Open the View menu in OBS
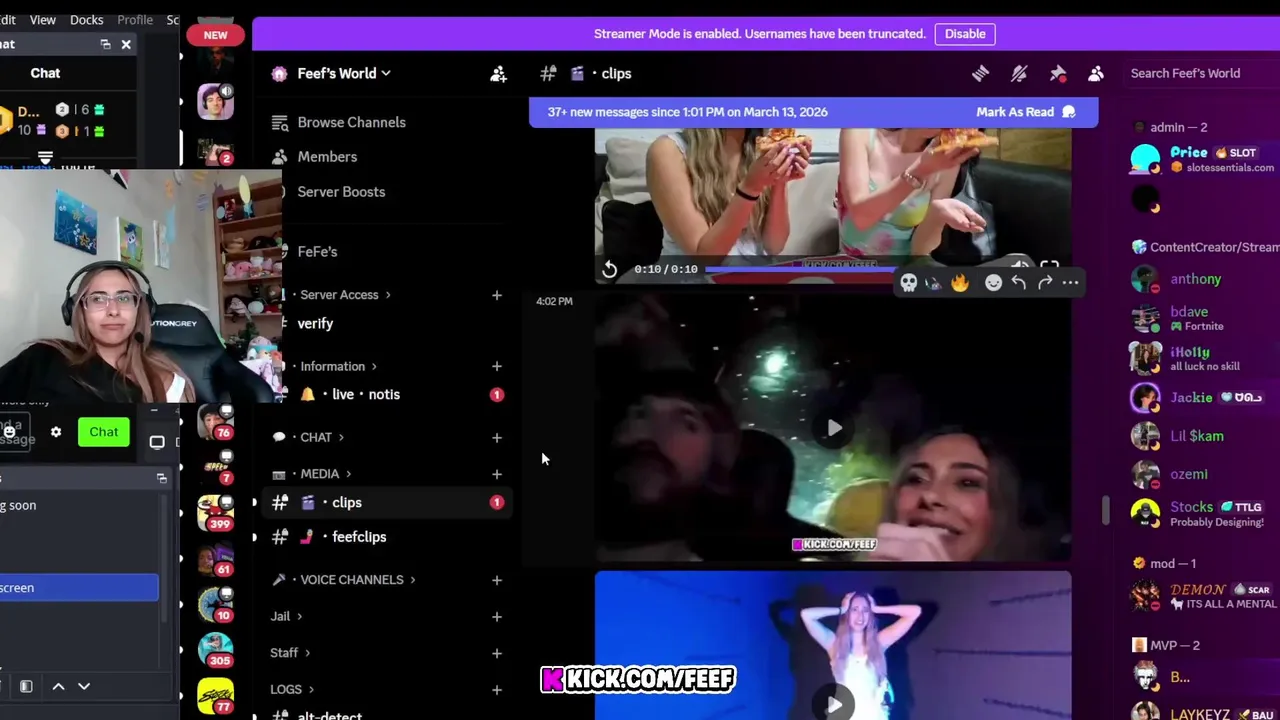The height and width of the screenshot is (720, 1280). (x=43, y=19)
